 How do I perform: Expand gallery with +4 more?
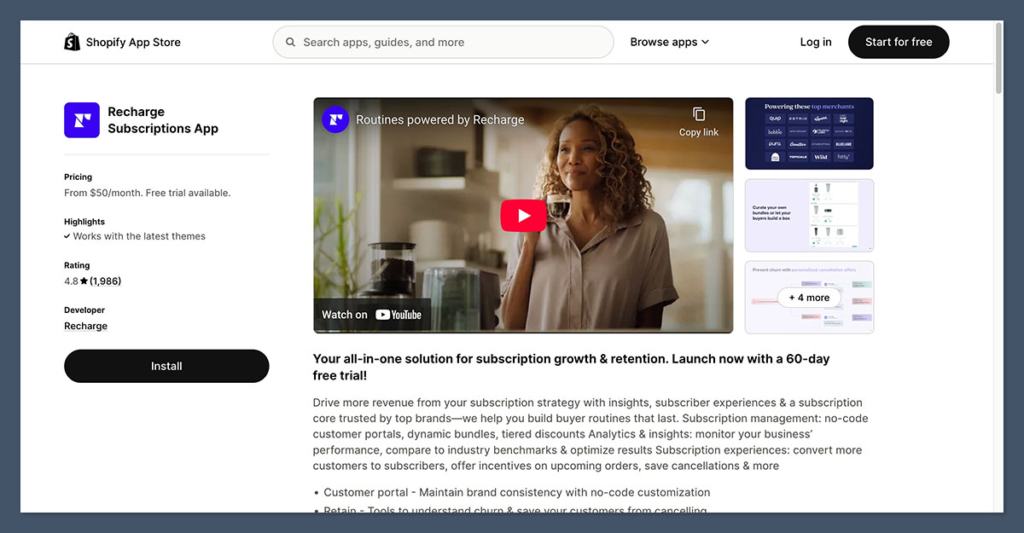[x=809, y=297]
